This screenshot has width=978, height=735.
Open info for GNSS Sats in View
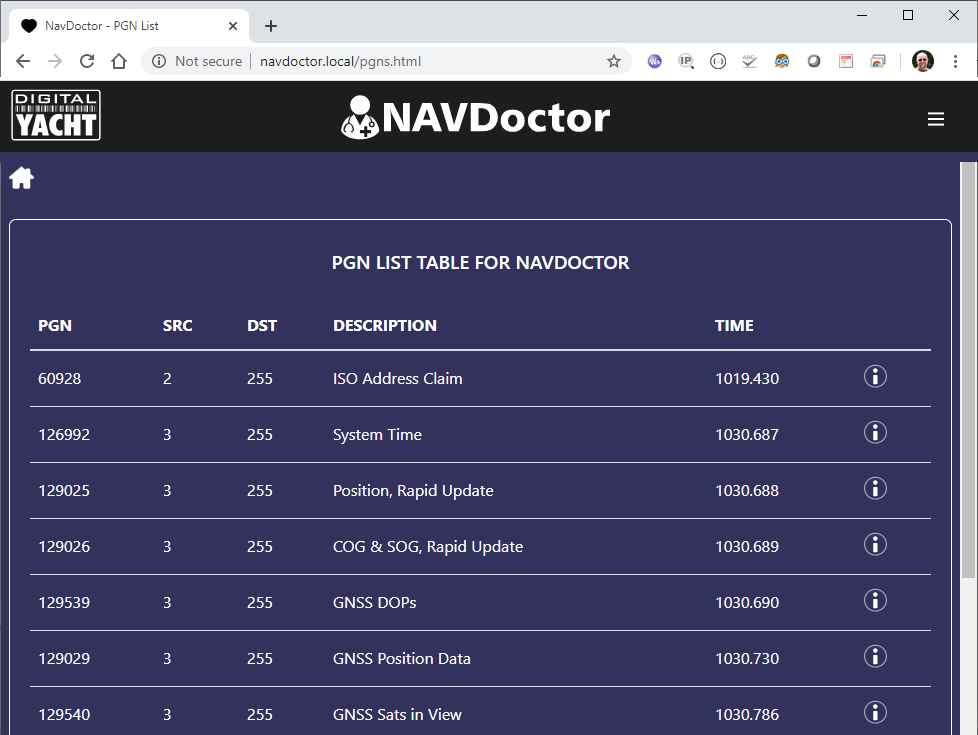pyautogui.click(x=875, y=712)
